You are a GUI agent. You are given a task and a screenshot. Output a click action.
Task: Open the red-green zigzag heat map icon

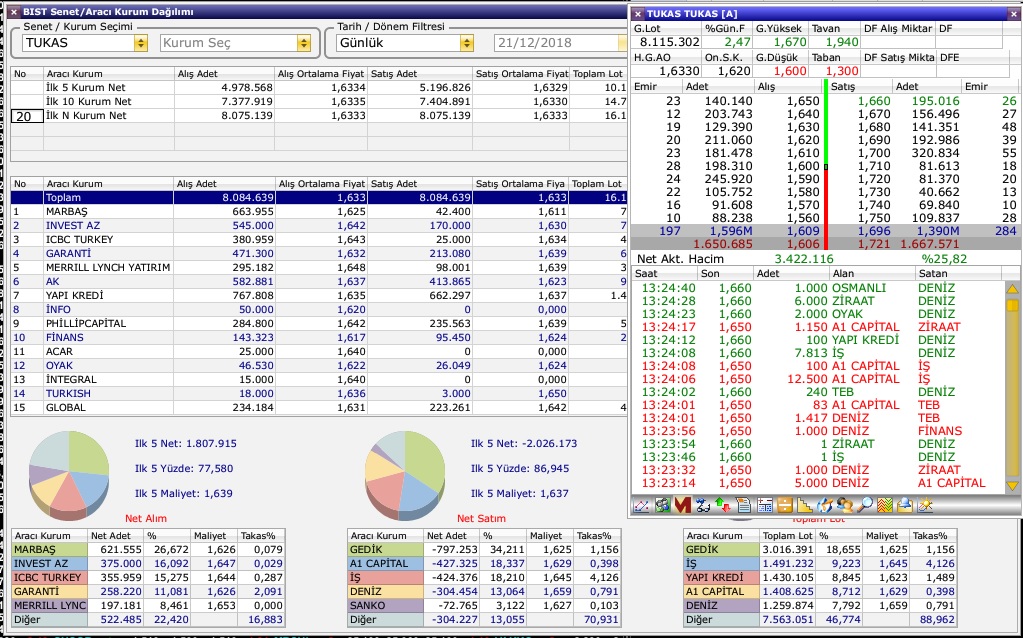click(885, 505)
